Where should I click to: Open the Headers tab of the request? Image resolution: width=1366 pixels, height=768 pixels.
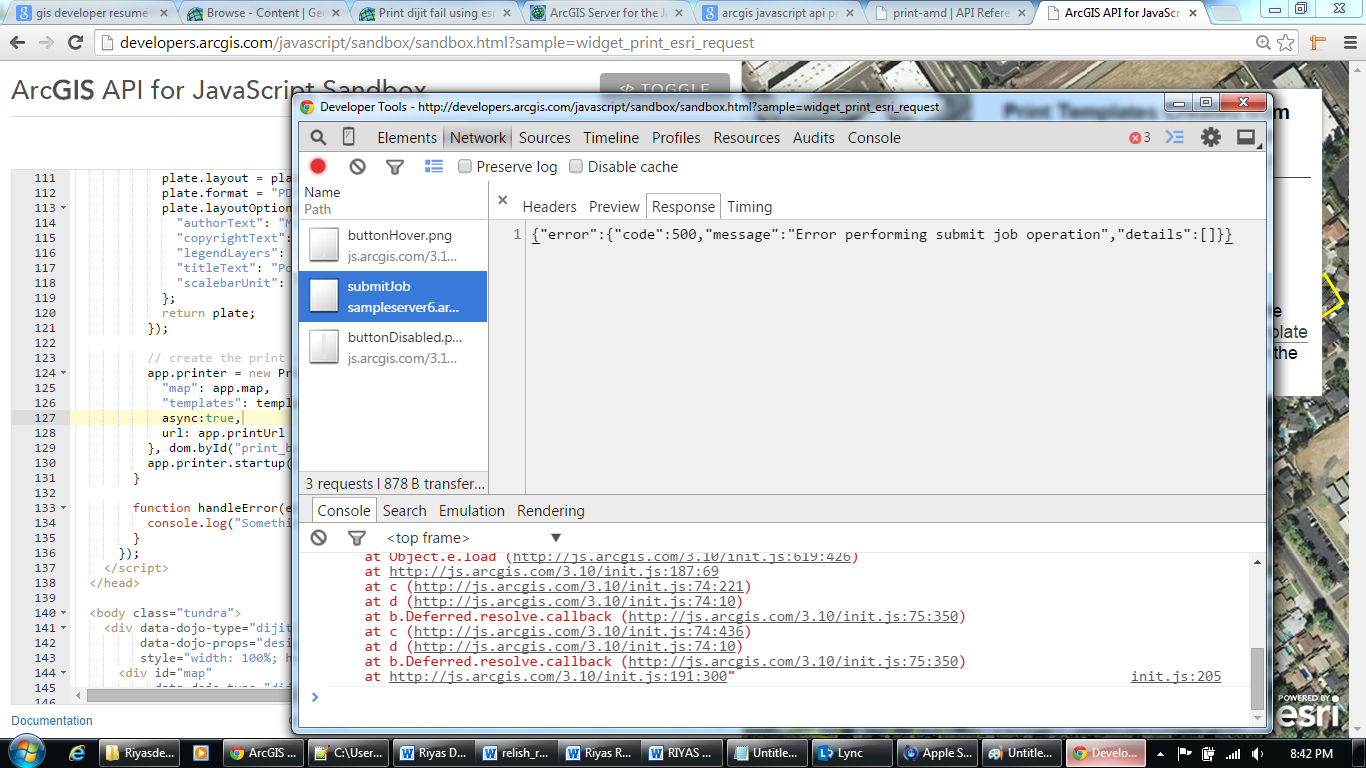pos(550,207)
